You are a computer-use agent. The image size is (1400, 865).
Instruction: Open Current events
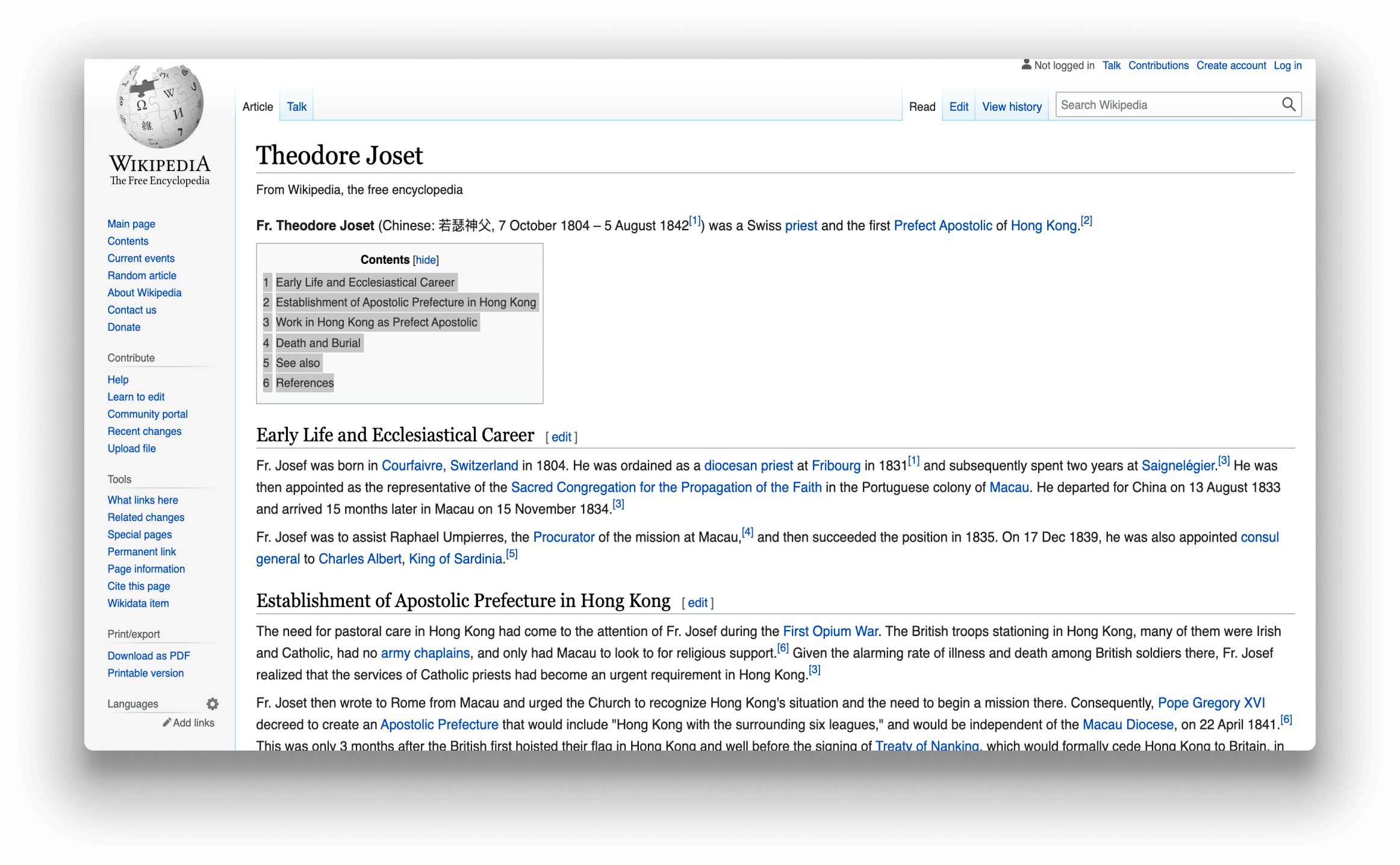tap(141, 258)
